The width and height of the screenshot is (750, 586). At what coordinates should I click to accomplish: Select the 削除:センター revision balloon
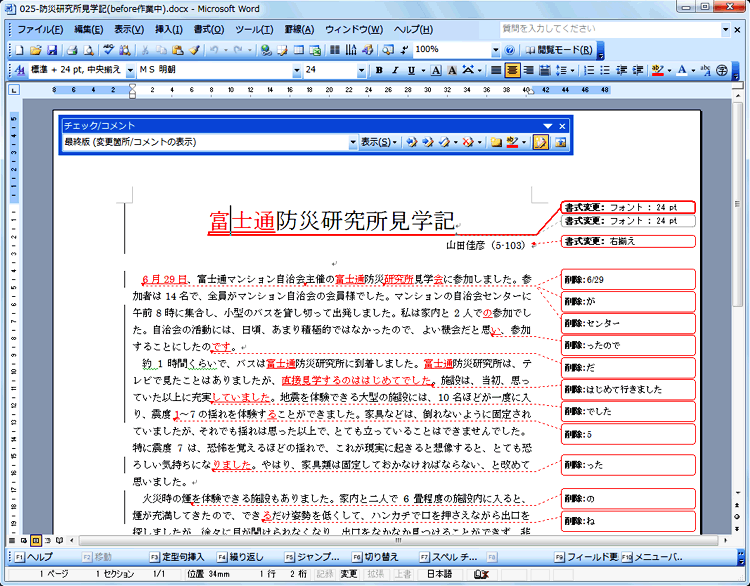point(629,323)
